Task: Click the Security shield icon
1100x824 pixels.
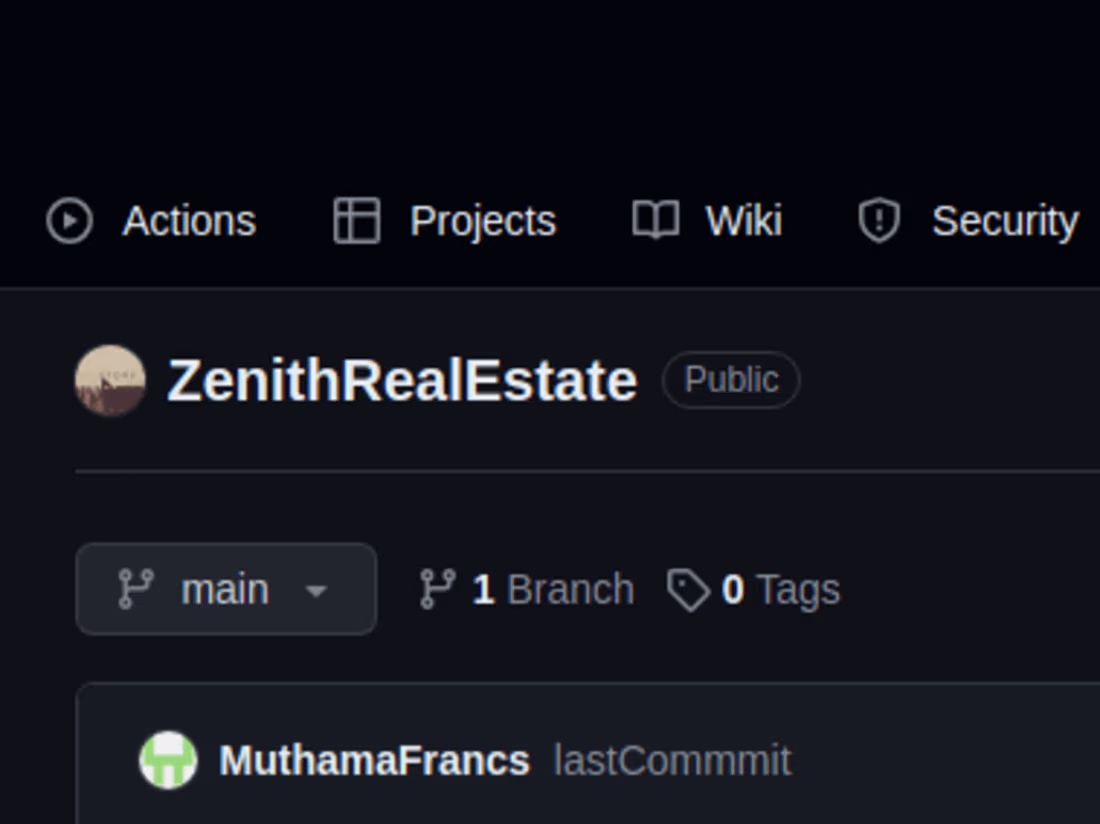Action: click(x=878, y=221)
